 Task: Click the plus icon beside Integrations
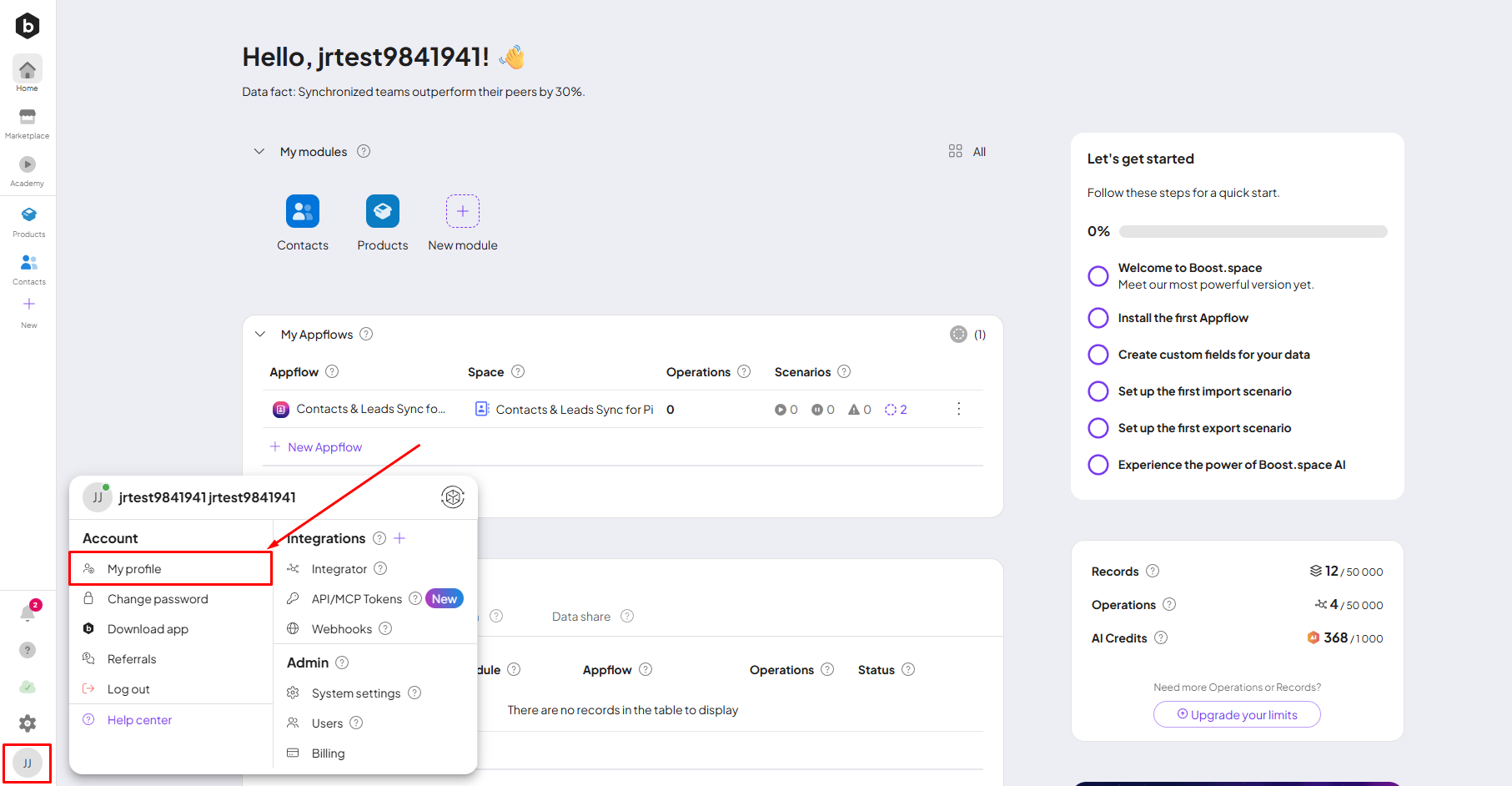coord(399,538)
